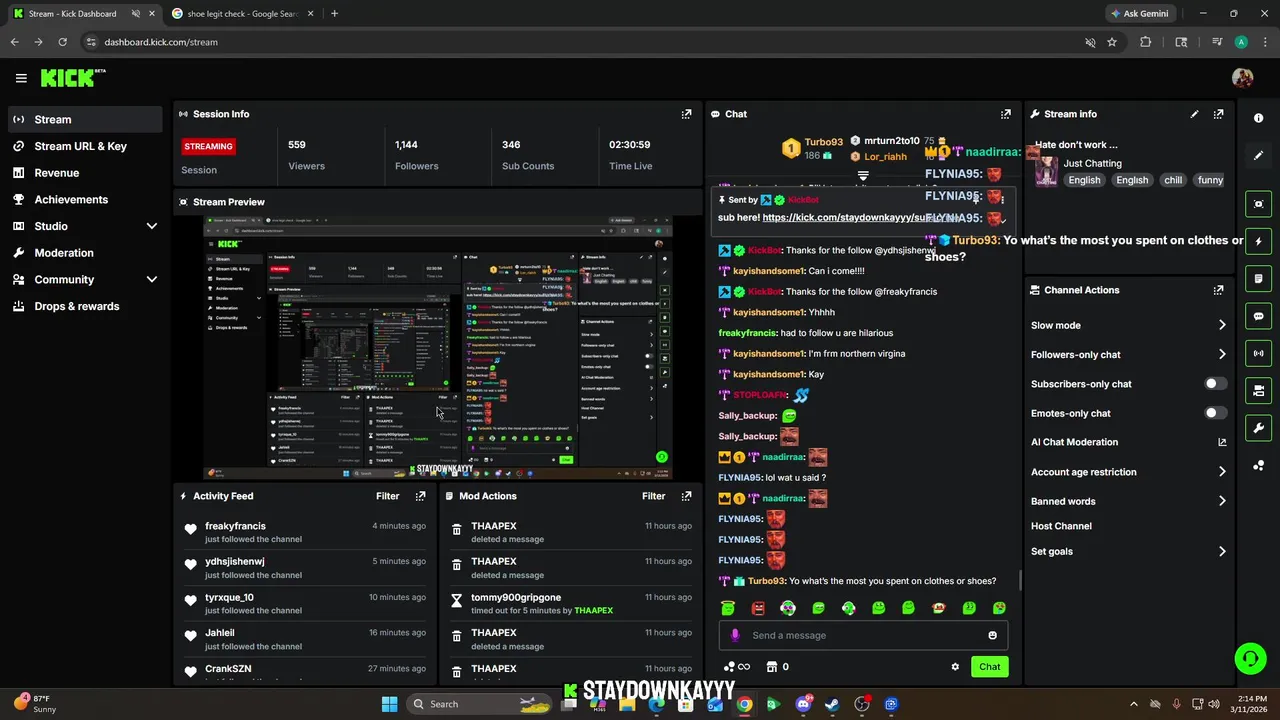Open Revenue in the sidebar
The image size is (1280, 720).
click(84, 173)
